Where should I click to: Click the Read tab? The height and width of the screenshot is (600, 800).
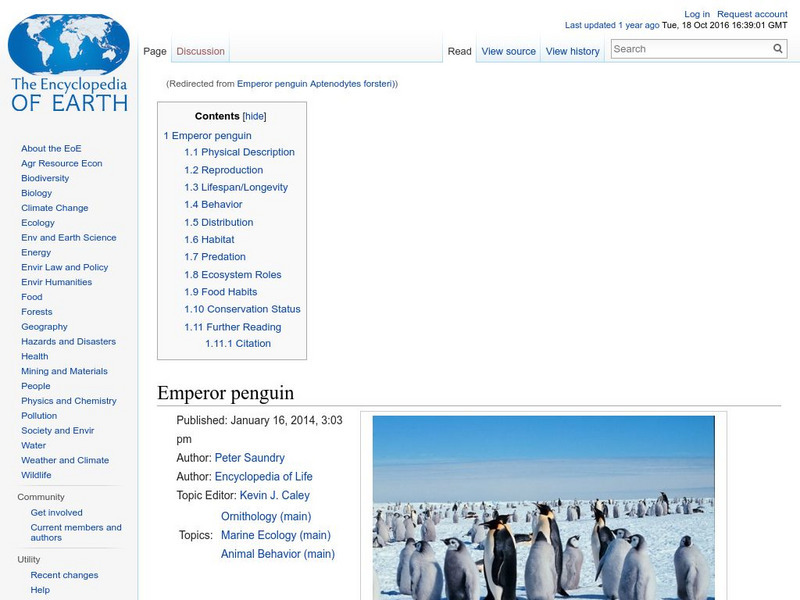point(459,50)
